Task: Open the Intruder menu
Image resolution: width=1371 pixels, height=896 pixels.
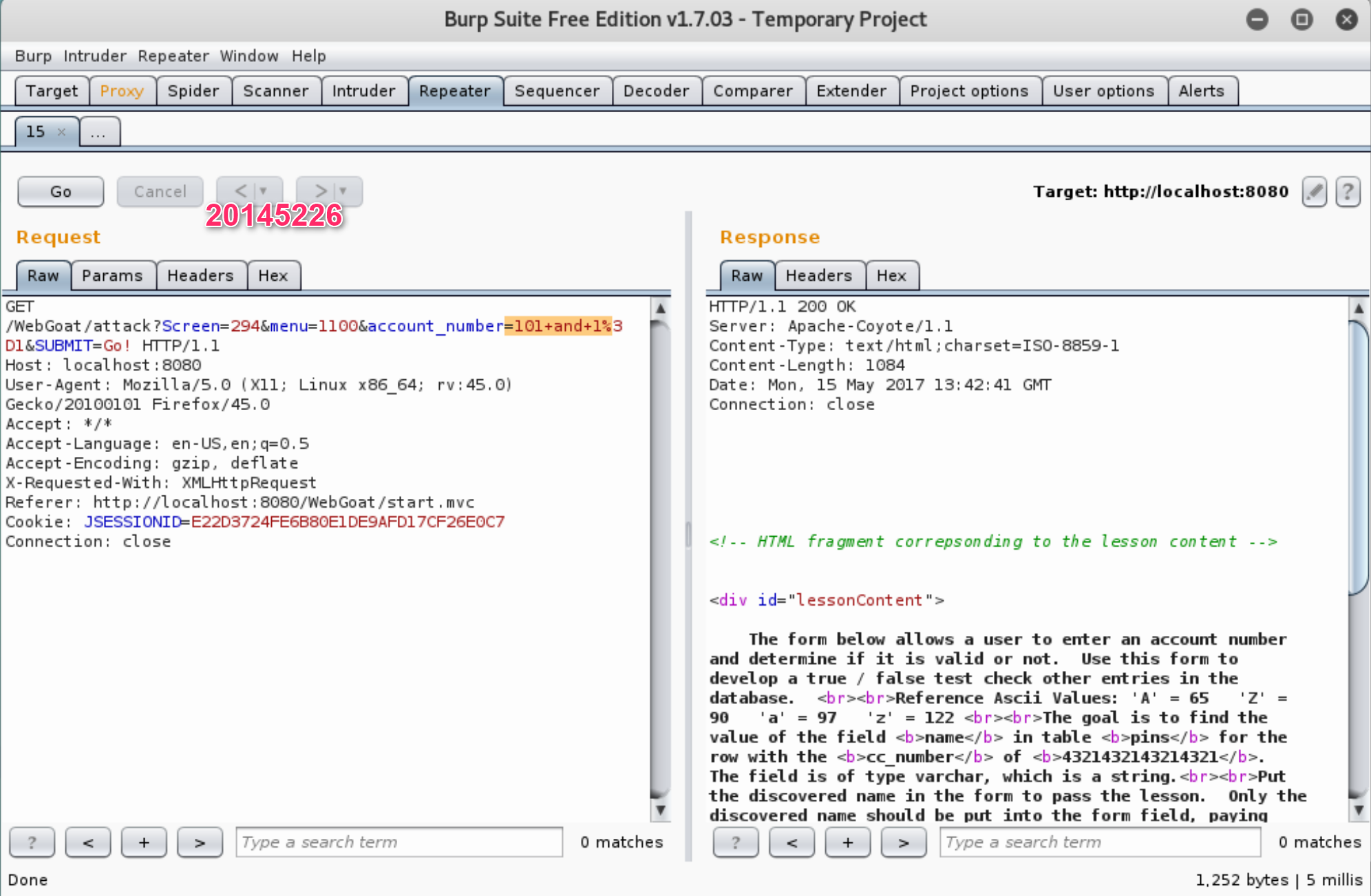Action: (95, 56)
